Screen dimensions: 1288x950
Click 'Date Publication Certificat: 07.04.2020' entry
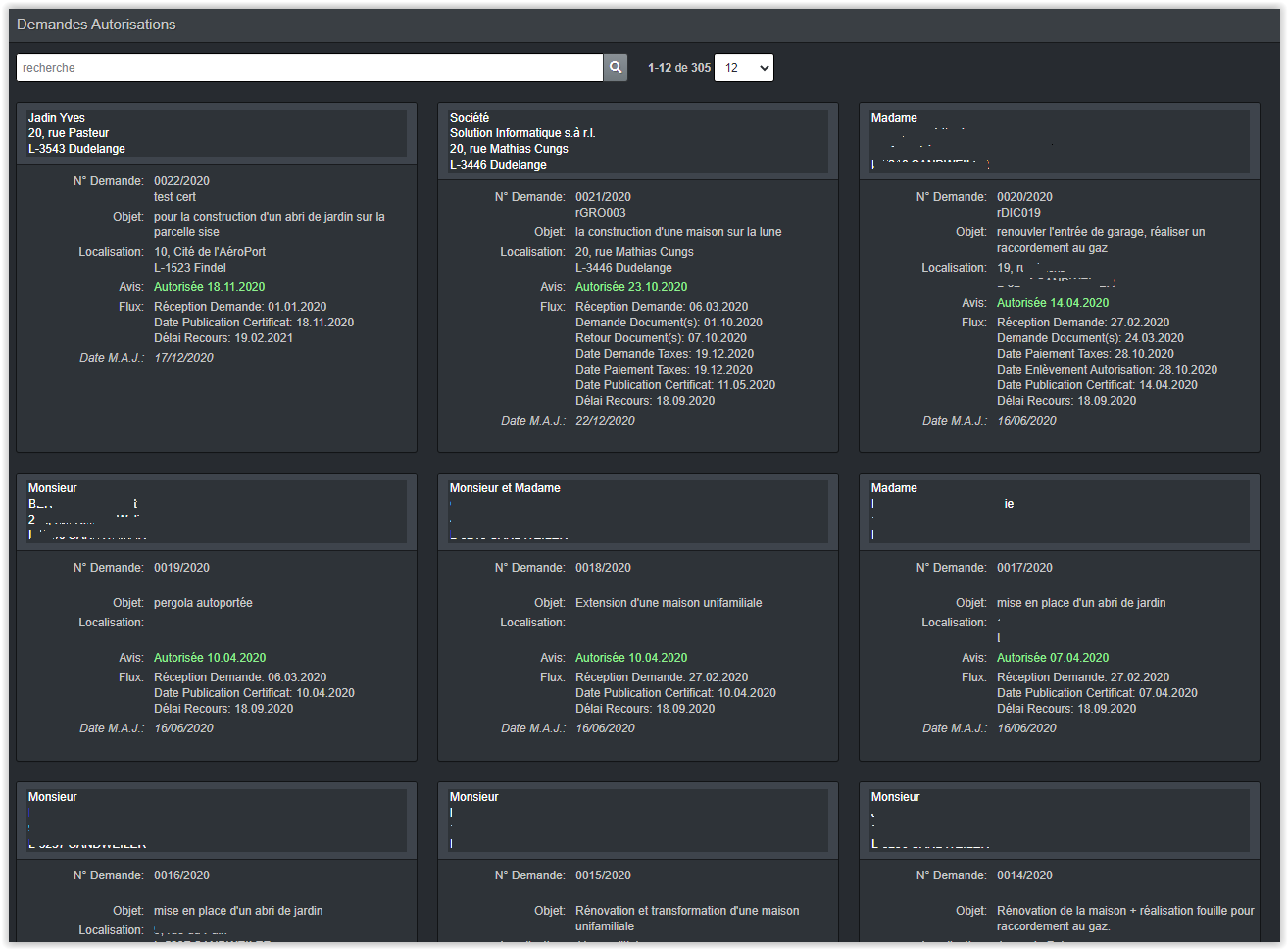(x=1097, y=693)
